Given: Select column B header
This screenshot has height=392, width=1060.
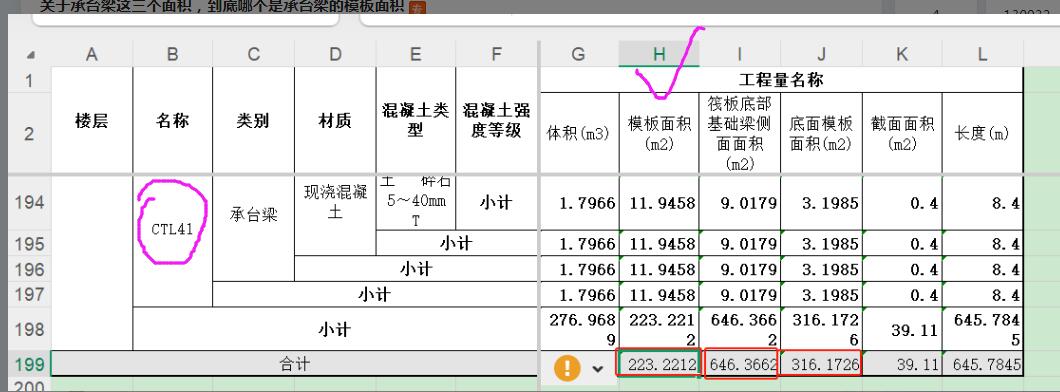Looking at the screenshot, I should pos(172,54).
